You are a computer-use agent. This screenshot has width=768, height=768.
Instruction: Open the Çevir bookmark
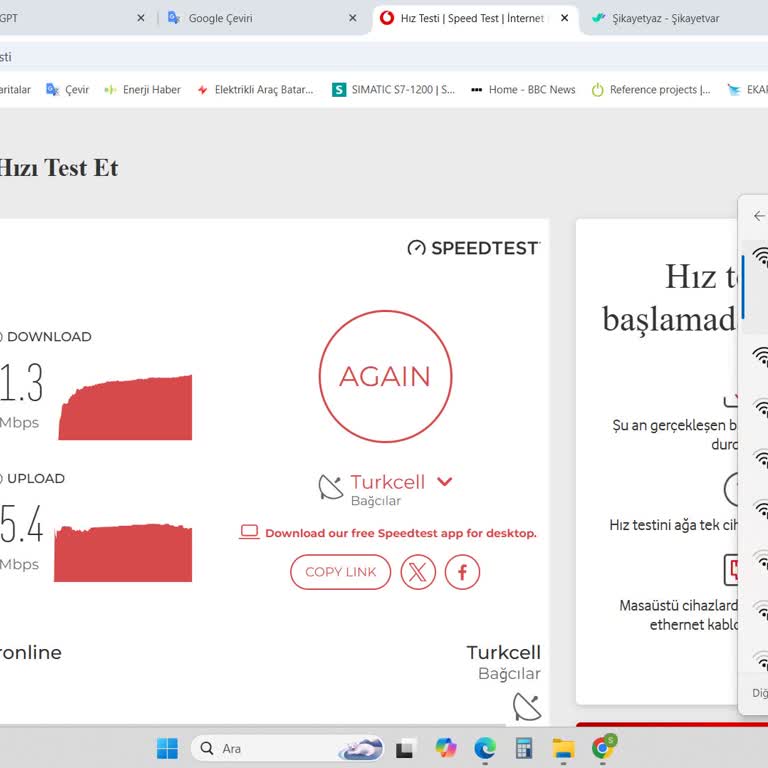(x=67, y=90)
